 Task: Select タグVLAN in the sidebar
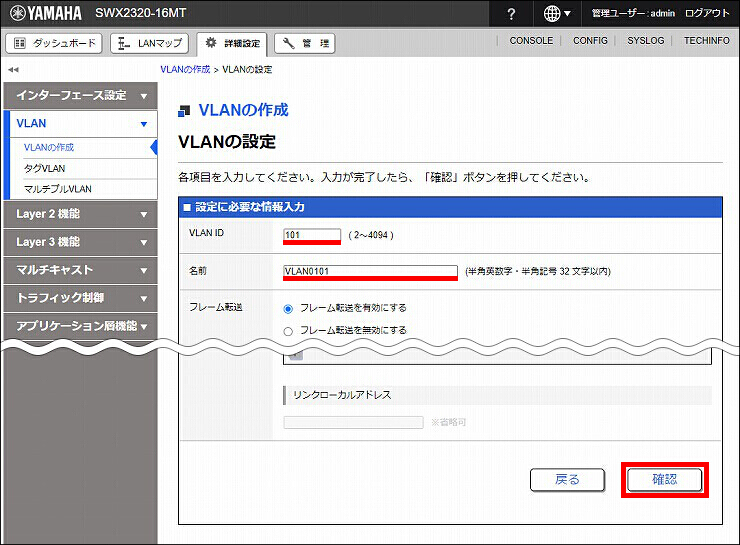[x=44, y=168]
